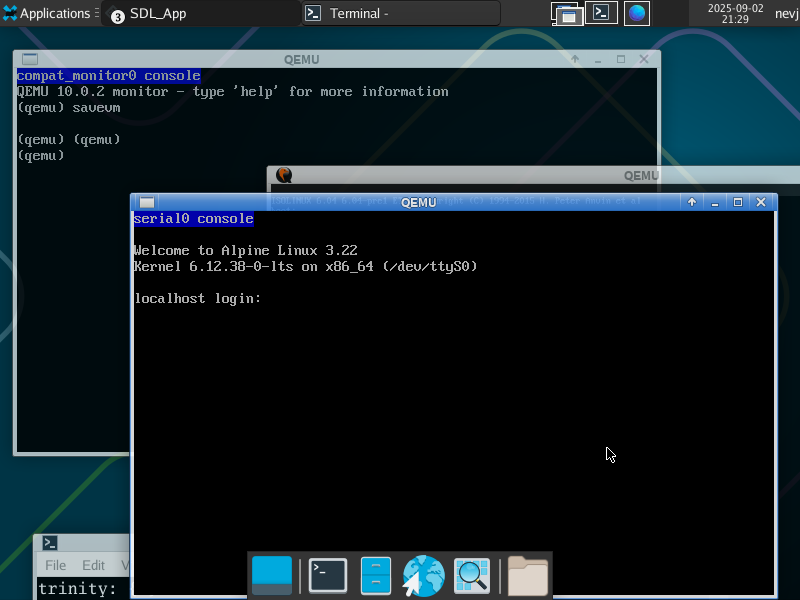Switch to Terminal taskbar entry
This screenshot has height=600, width=800.
401,13
